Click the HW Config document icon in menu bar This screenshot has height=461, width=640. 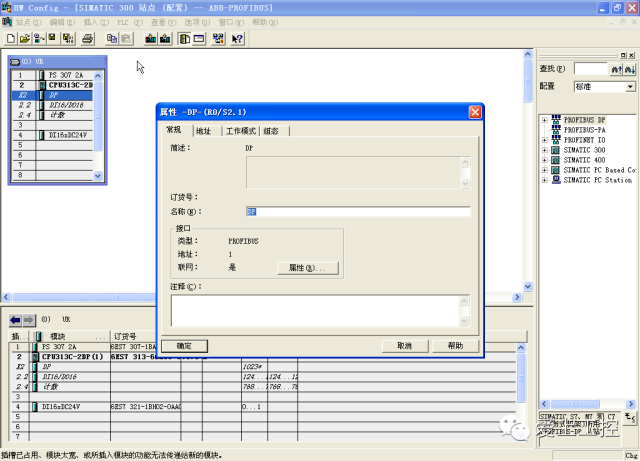[x=7, y=22]
